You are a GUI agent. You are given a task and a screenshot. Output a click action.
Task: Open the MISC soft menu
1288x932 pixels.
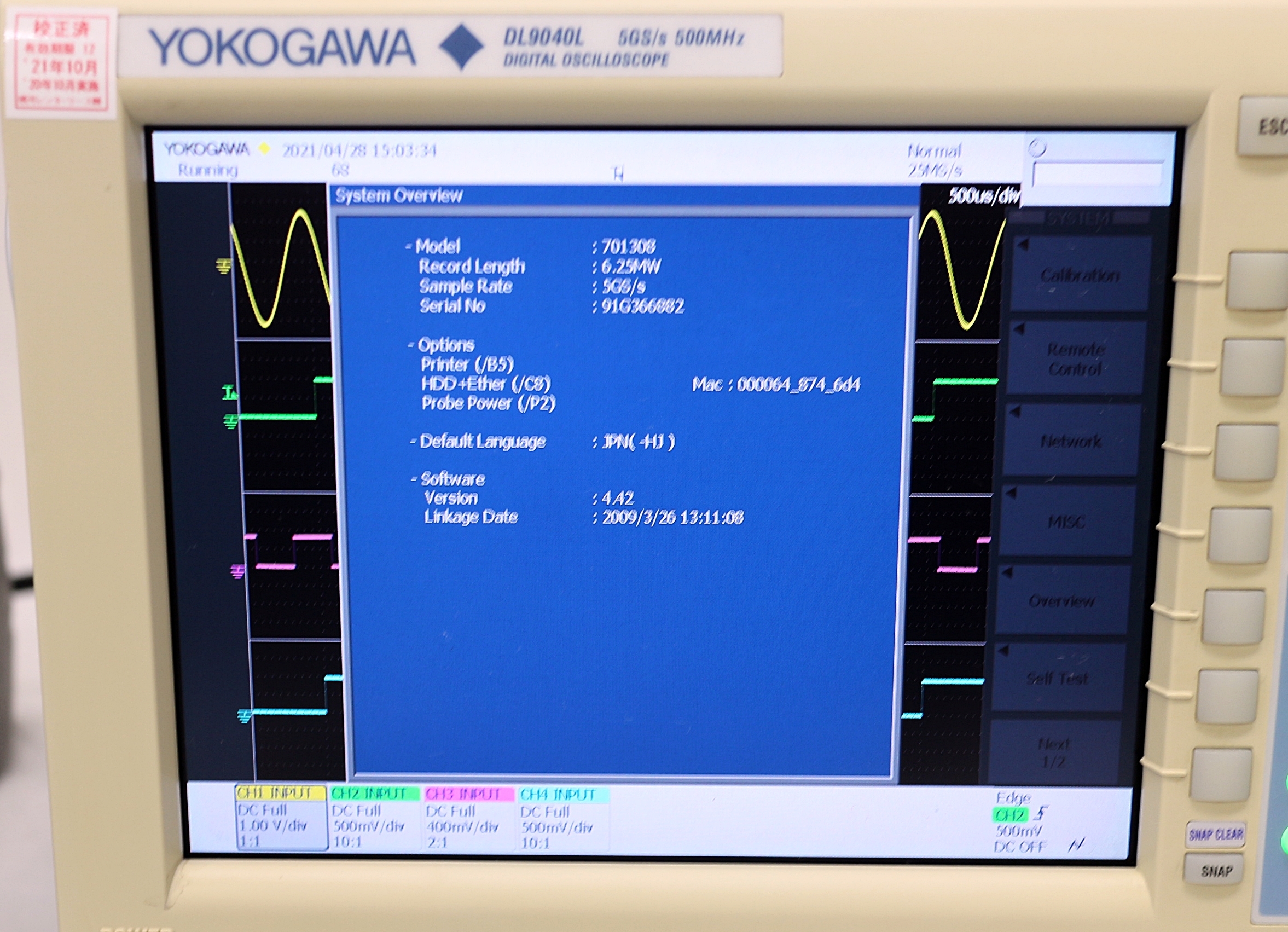[1066, 521]
